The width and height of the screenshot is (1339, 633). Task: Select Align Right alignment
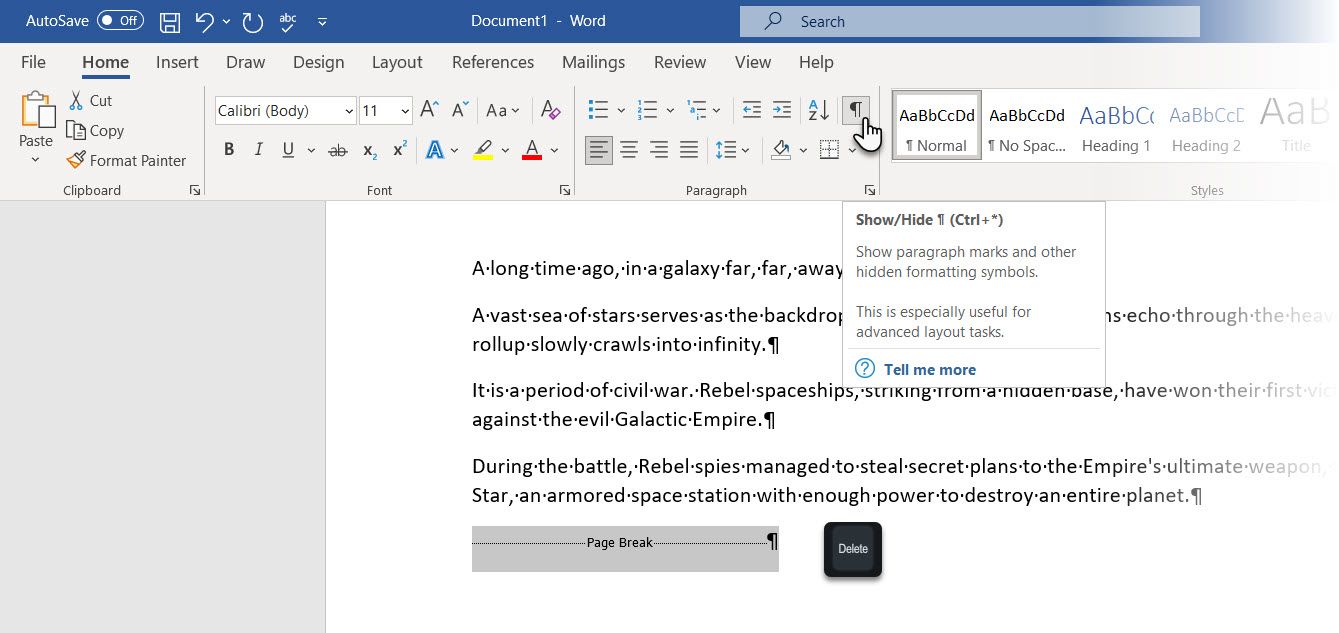(x=659, y=150)
